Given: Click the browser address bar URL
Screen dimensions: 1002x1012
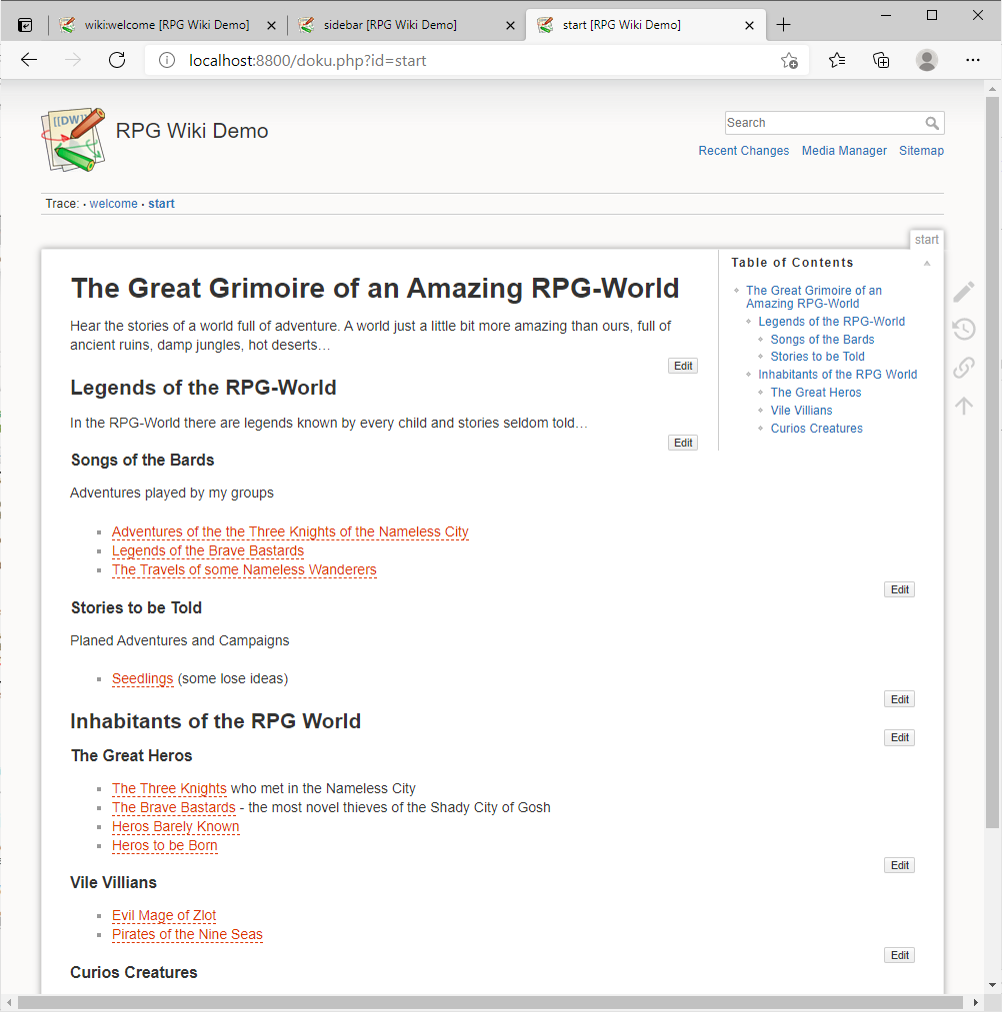Looking at the screenshot, I should 307,60.
